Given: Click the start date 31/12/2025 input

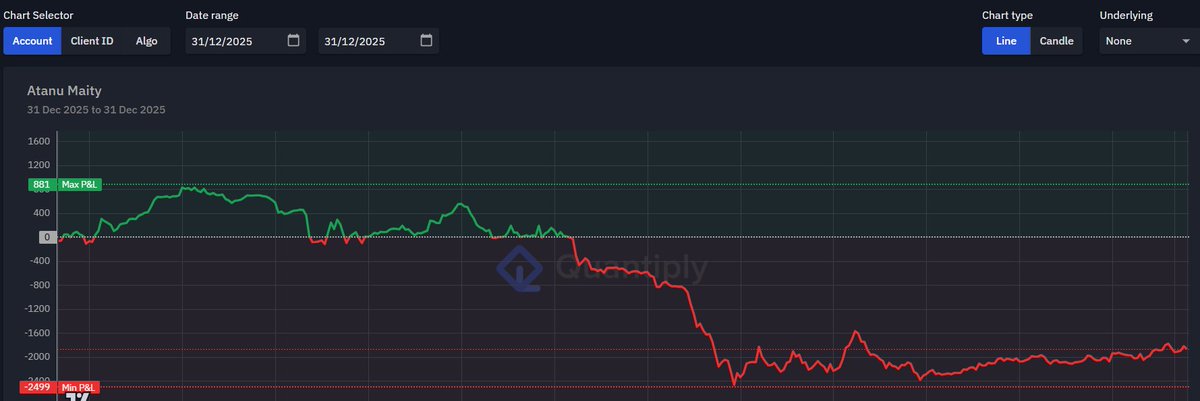Looking at the screenshot, I should pyautogui.click(x=246, y=41).
